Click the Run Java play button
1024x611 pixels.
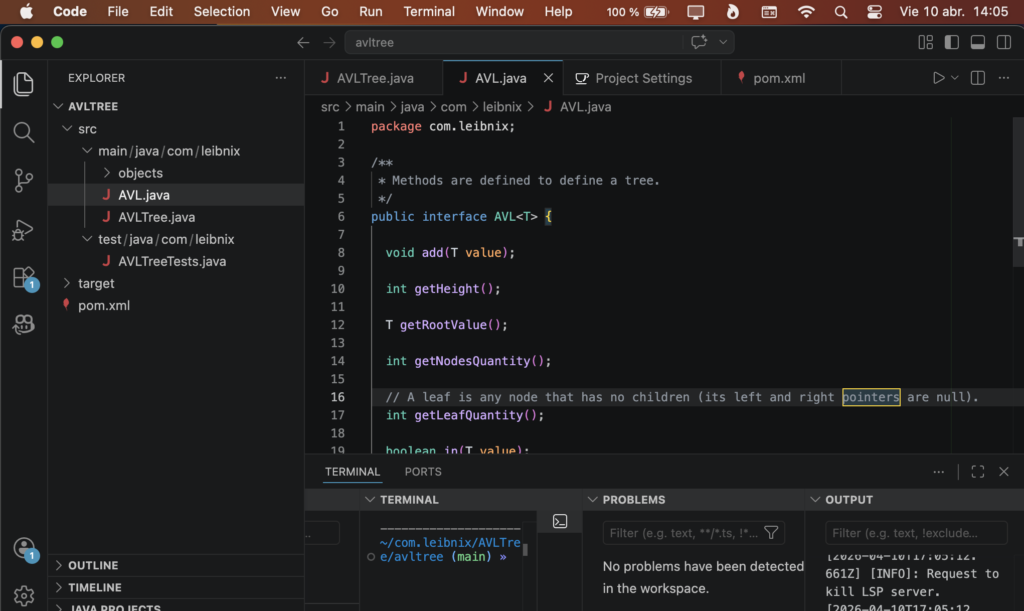938,78
